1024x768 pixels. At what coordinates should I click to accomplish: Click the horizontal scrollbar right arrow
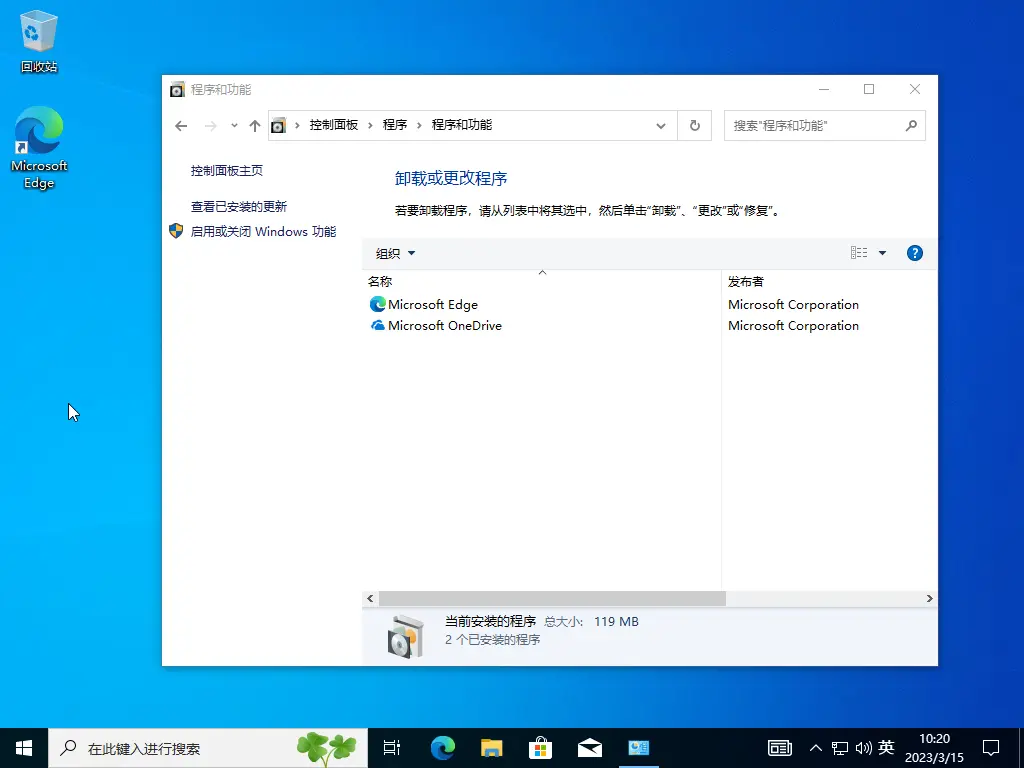929,598
